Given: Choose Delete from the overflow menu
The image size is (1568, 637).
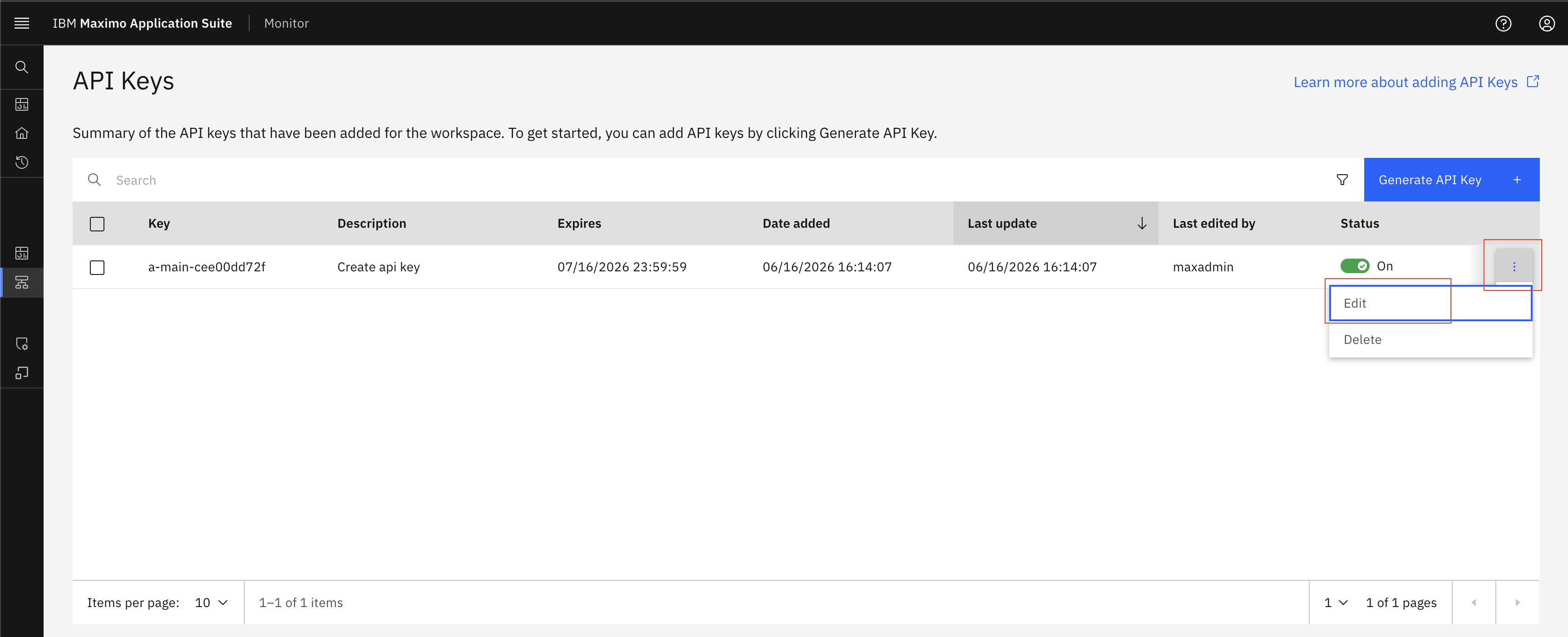Looking at the screenshot, I should point(1430,339).
